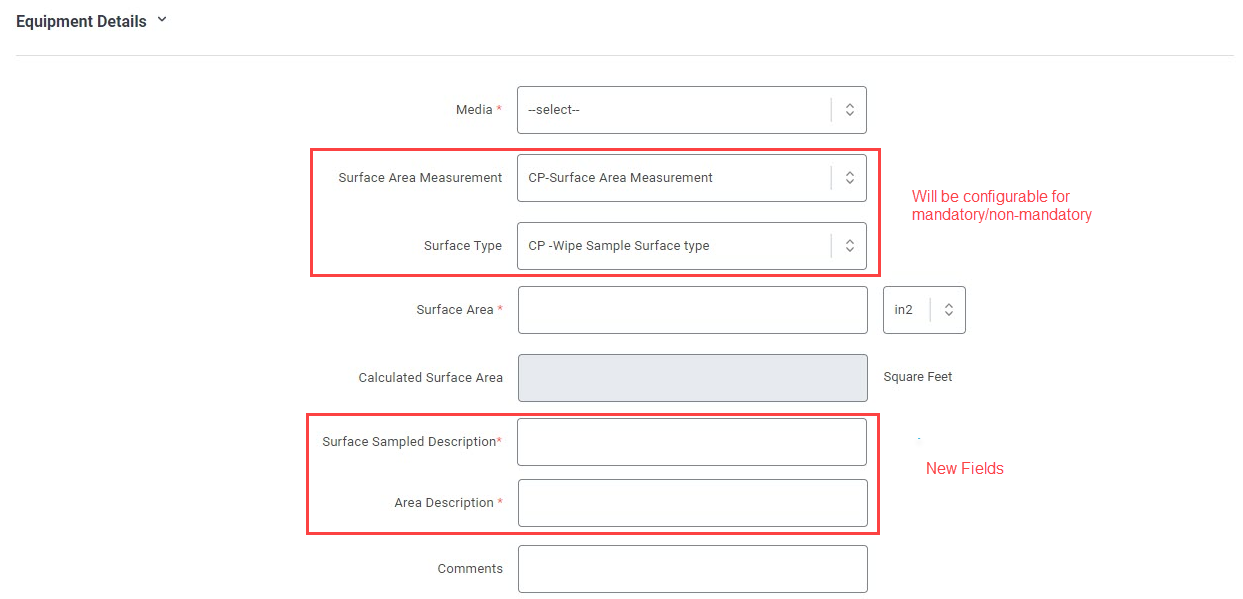Screen dimensions: 1243x599
Task: Click the arrows icon in Wipe Sample Surface type box
Action: tap(849, 246)
